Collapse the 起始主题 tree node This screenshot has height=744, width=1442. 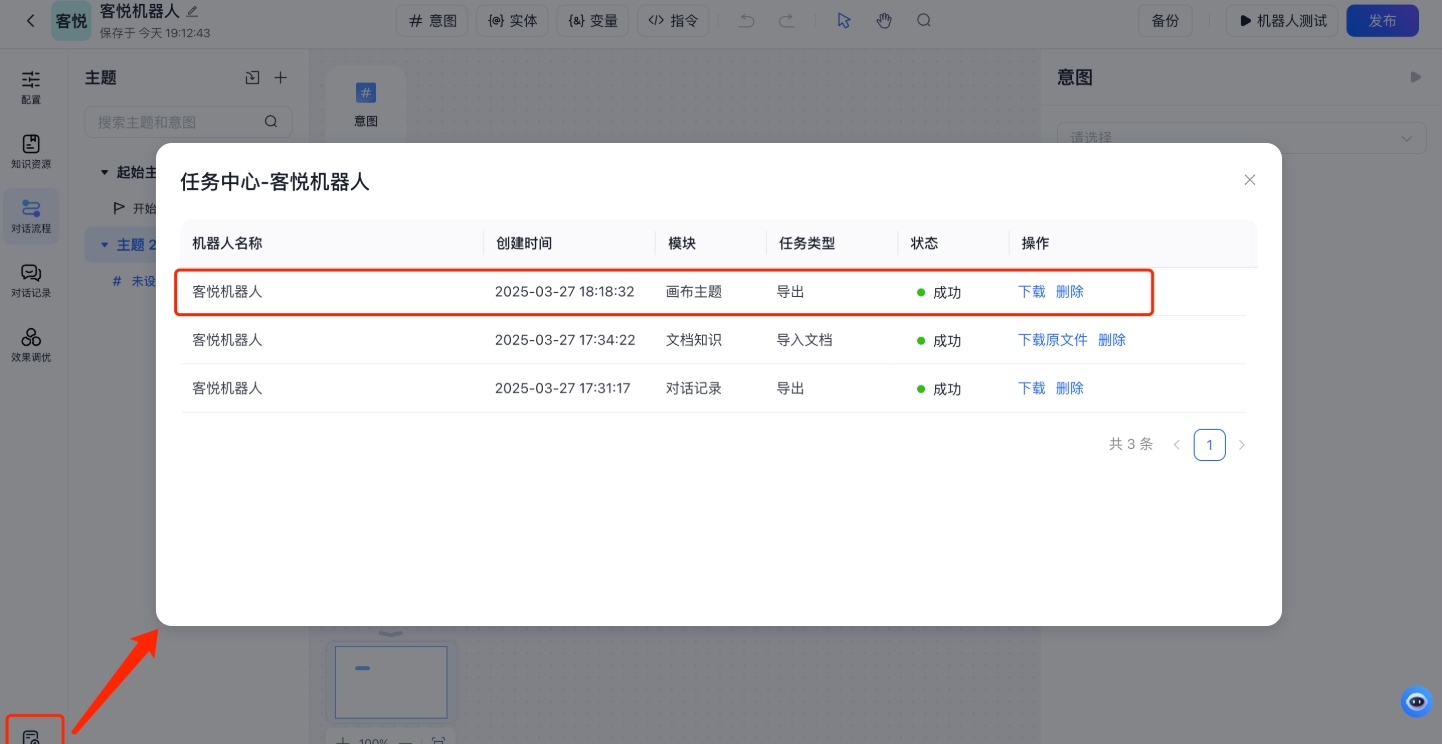click(104, 172)
